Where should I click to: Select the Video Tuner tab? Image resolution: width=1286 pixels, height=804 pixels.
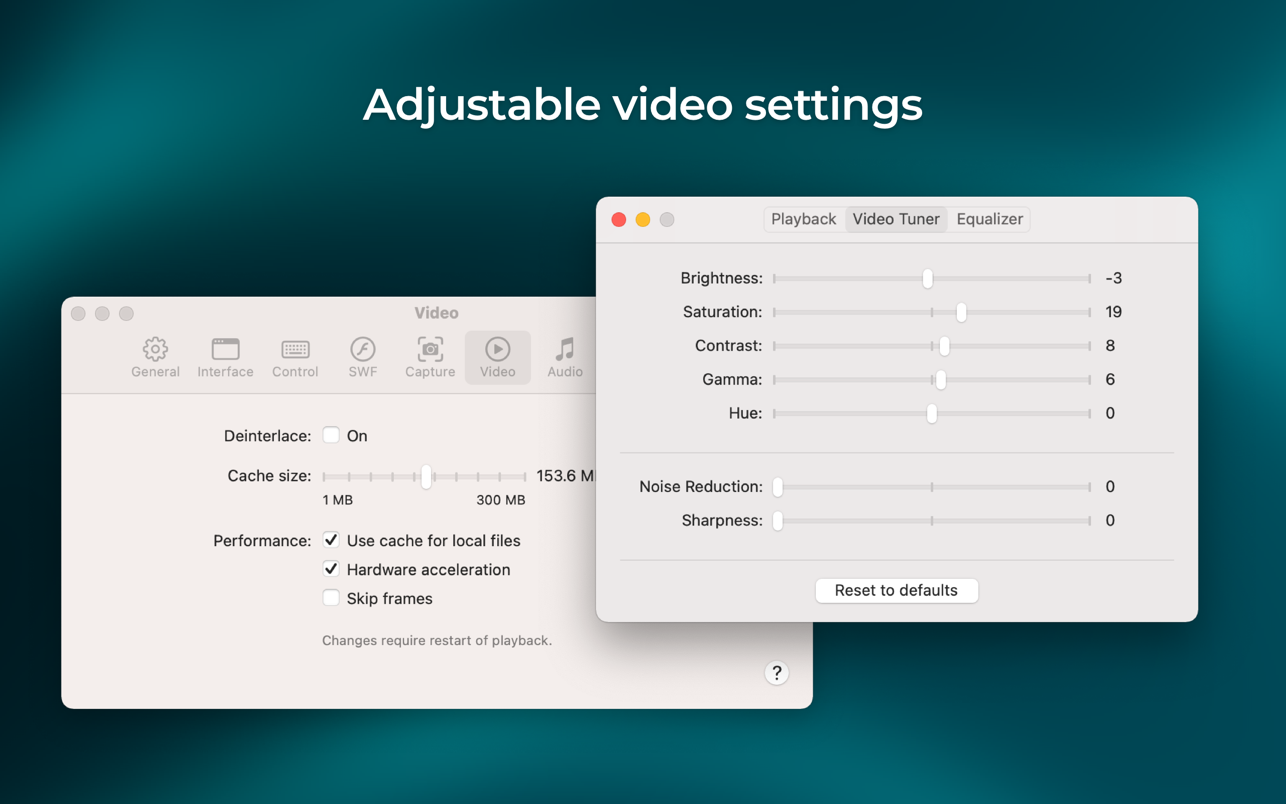[x=896, y=219]
